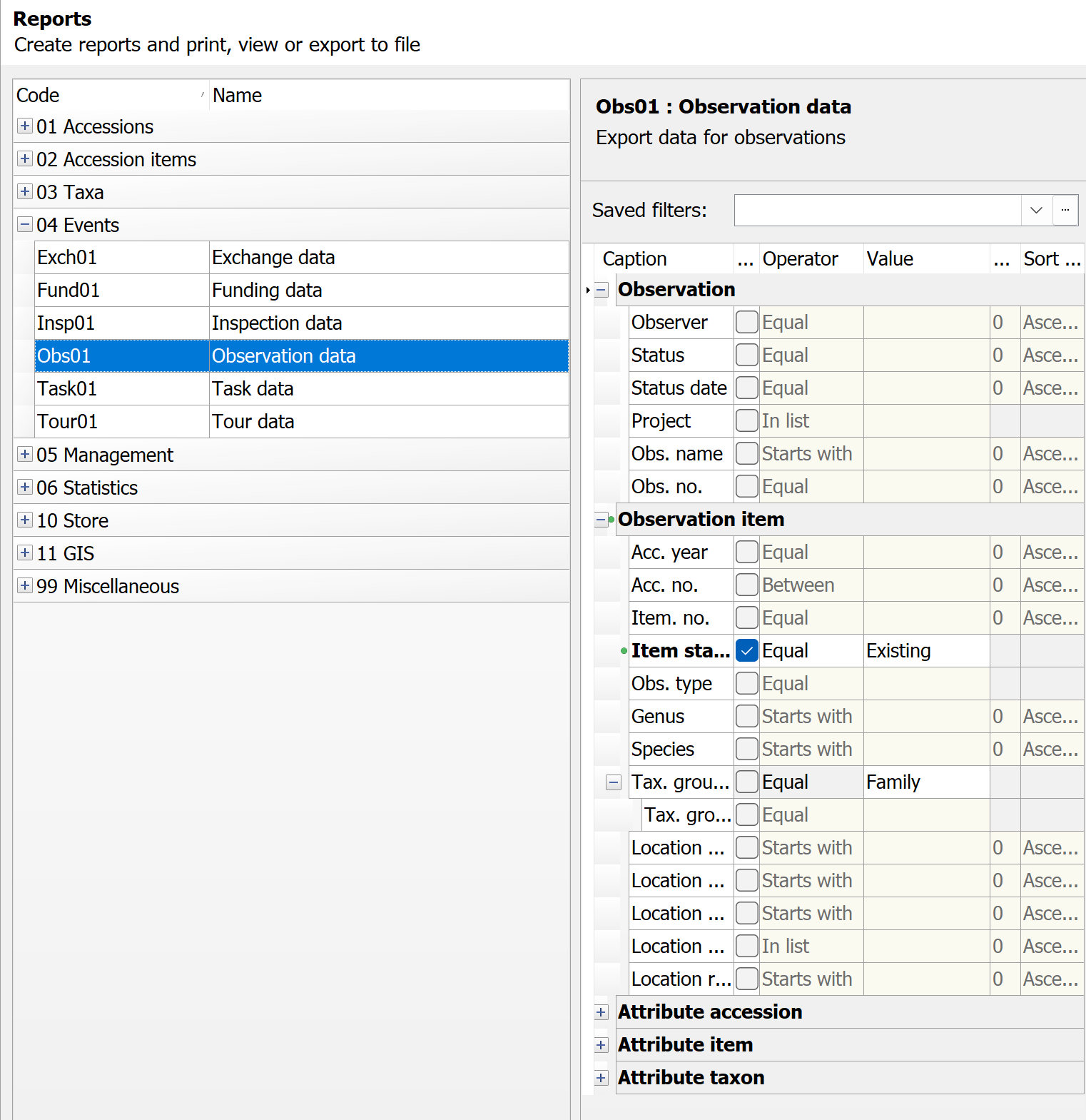
Task: Expand the Attribute item group
Action: click(602, 1046)
